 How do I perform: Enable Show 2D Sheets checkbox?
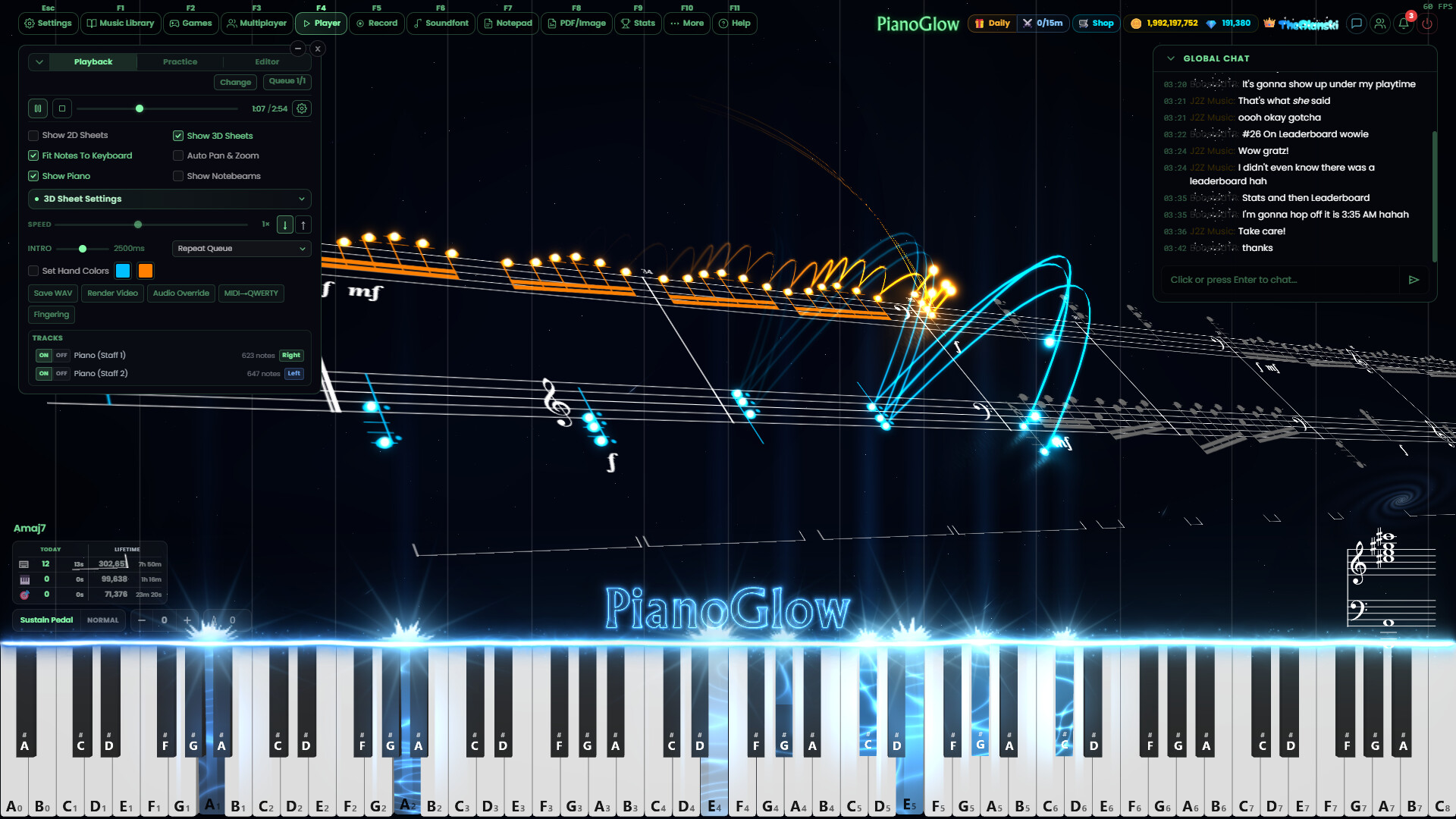tap(33, 135)
